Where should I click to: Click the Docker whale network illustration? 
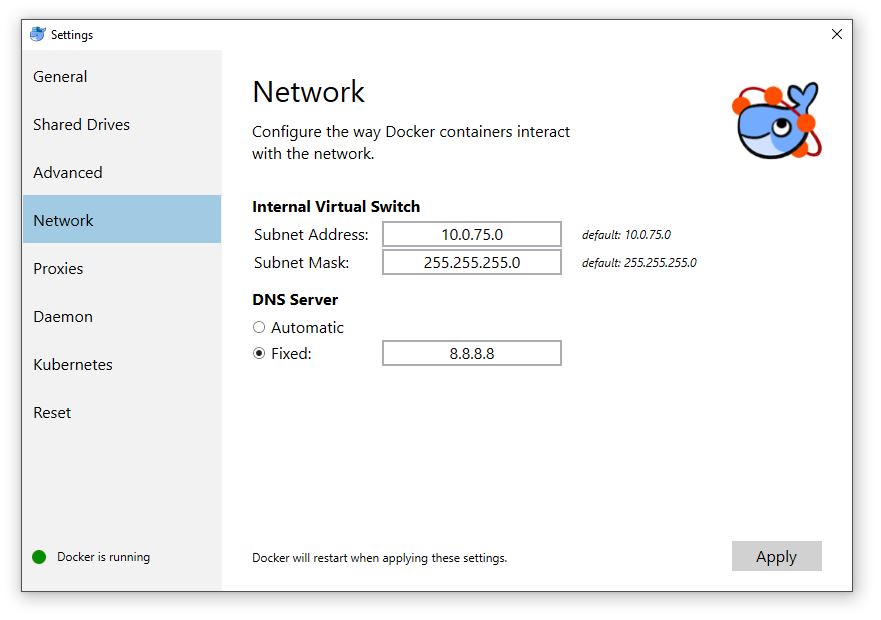(x=777, y=120)
